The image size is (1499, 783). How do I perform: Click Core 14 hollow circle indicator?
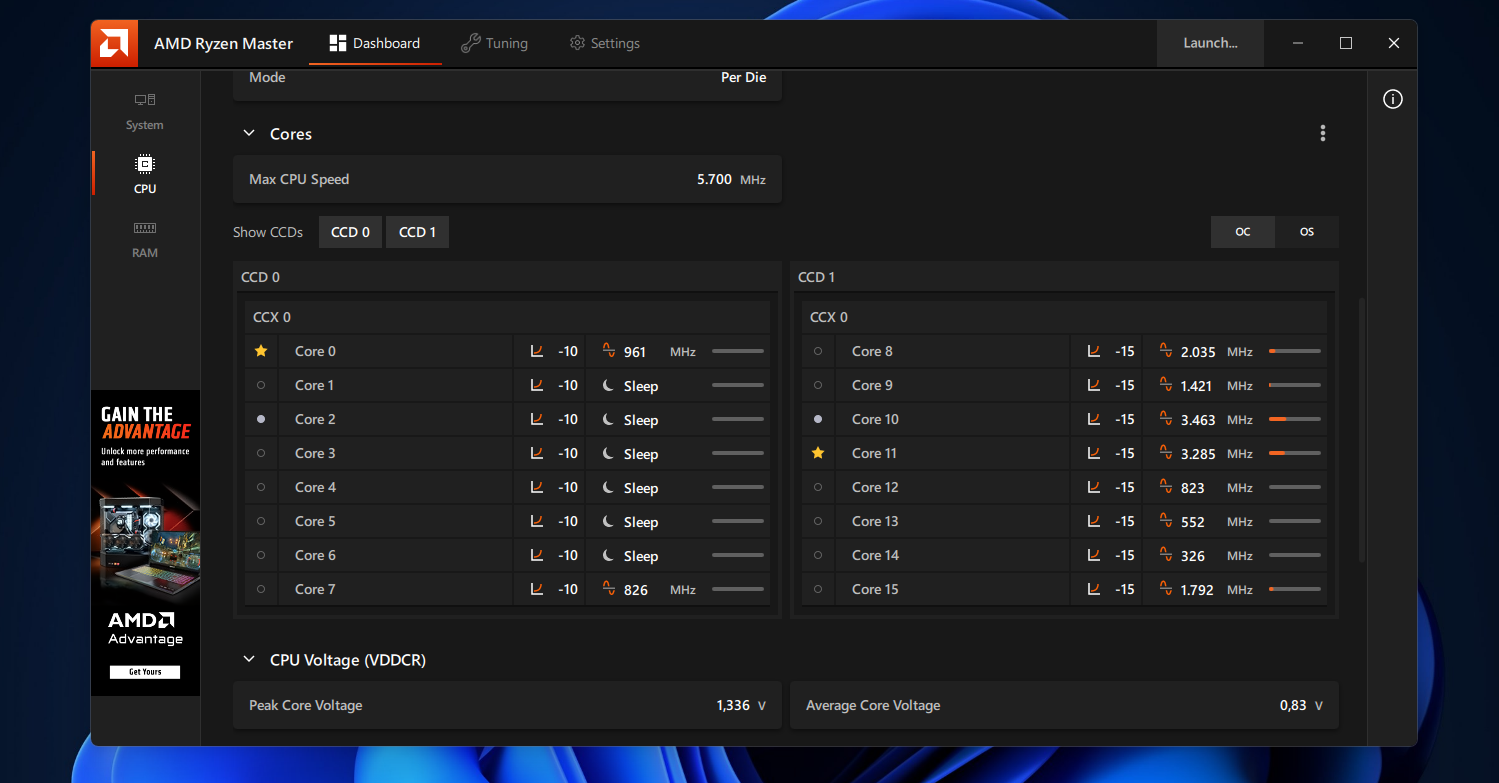tap(818, 555)
